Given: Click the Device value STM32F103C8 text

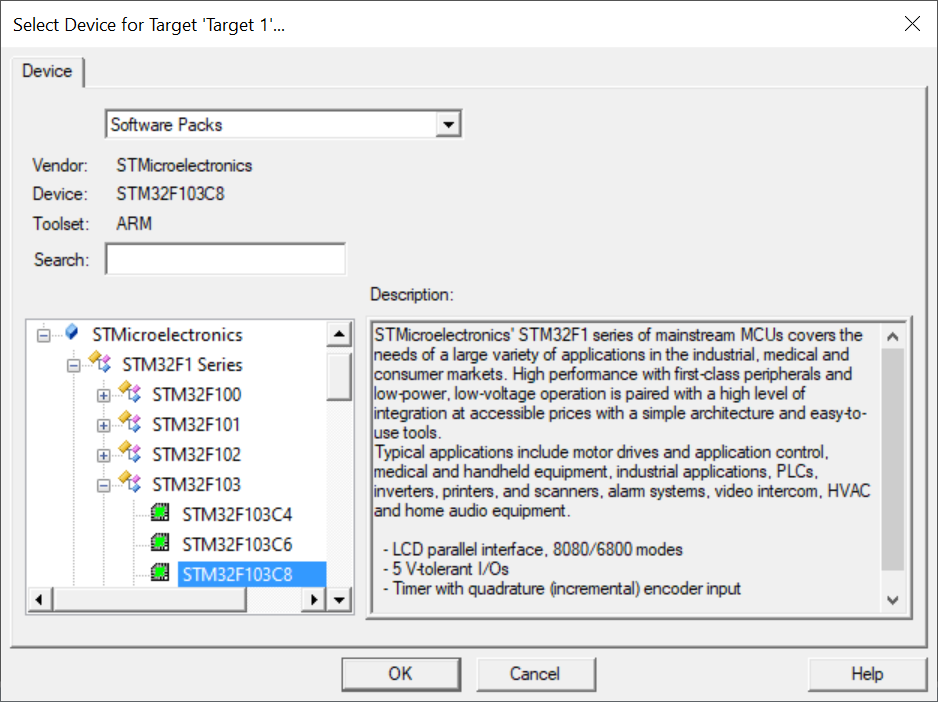Looking at the screenshot, I should coord(170,194).
